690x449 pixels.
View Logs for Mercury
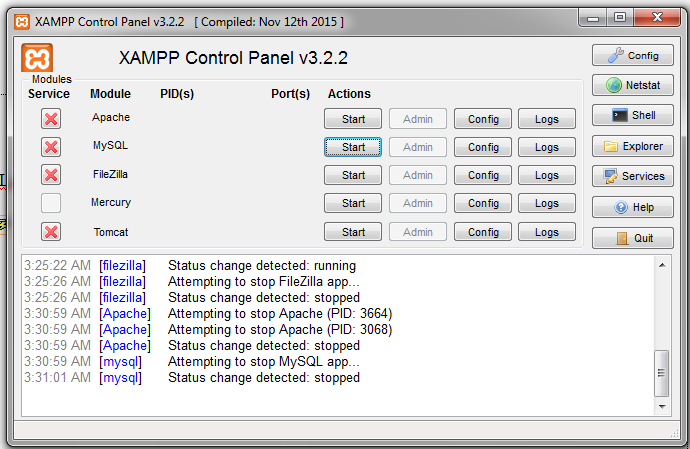547,203
